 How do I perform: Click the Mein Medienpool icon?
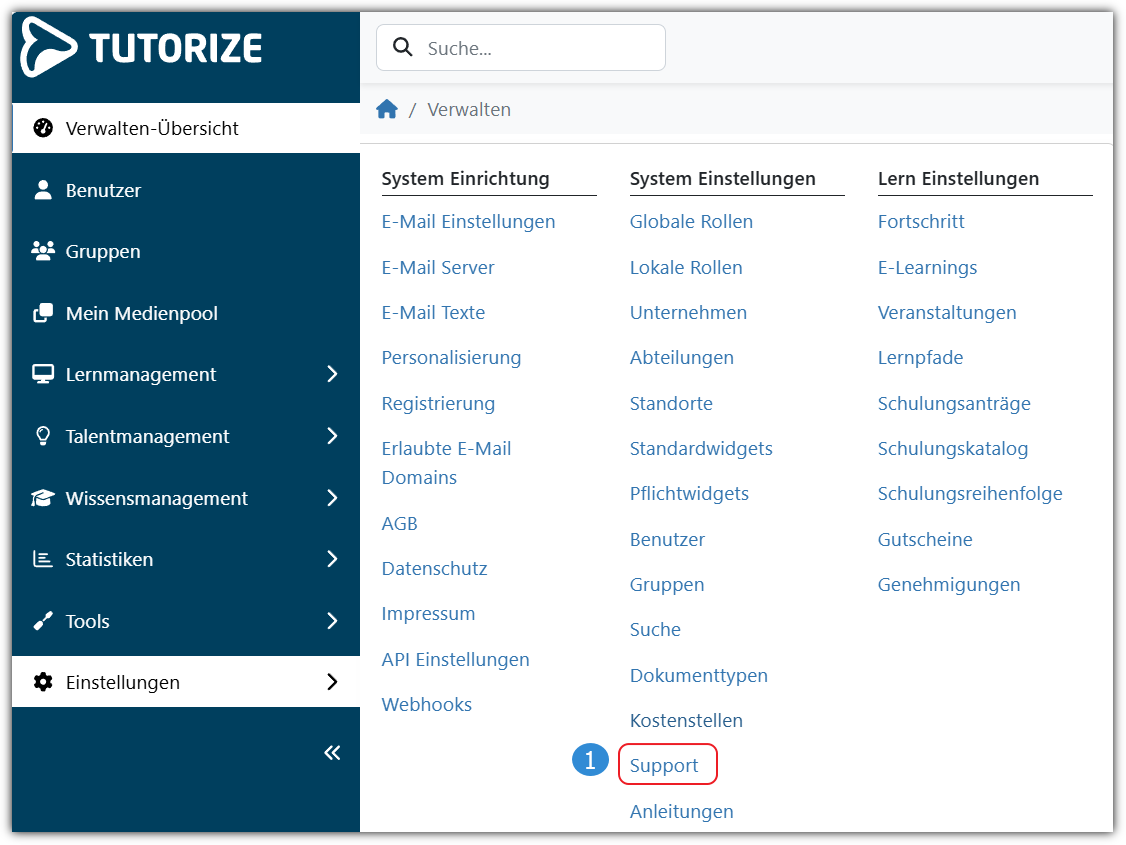point(43,313)
